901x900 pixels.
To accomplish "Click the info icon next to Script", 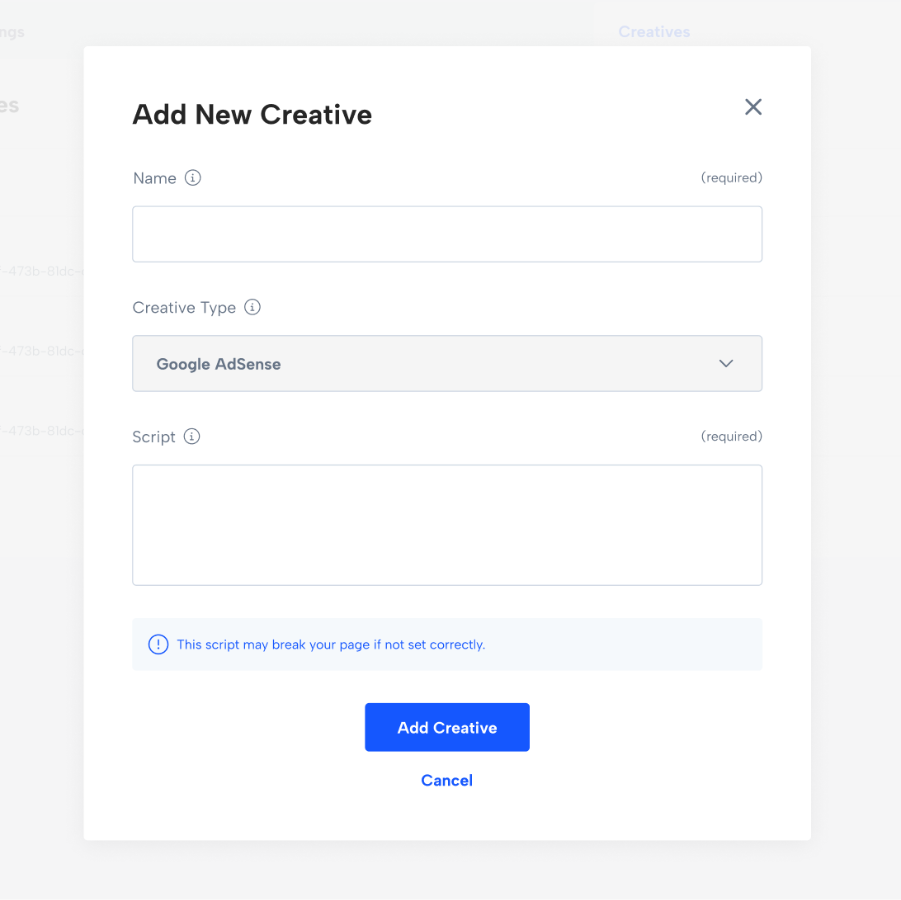I will coord(192,436).
